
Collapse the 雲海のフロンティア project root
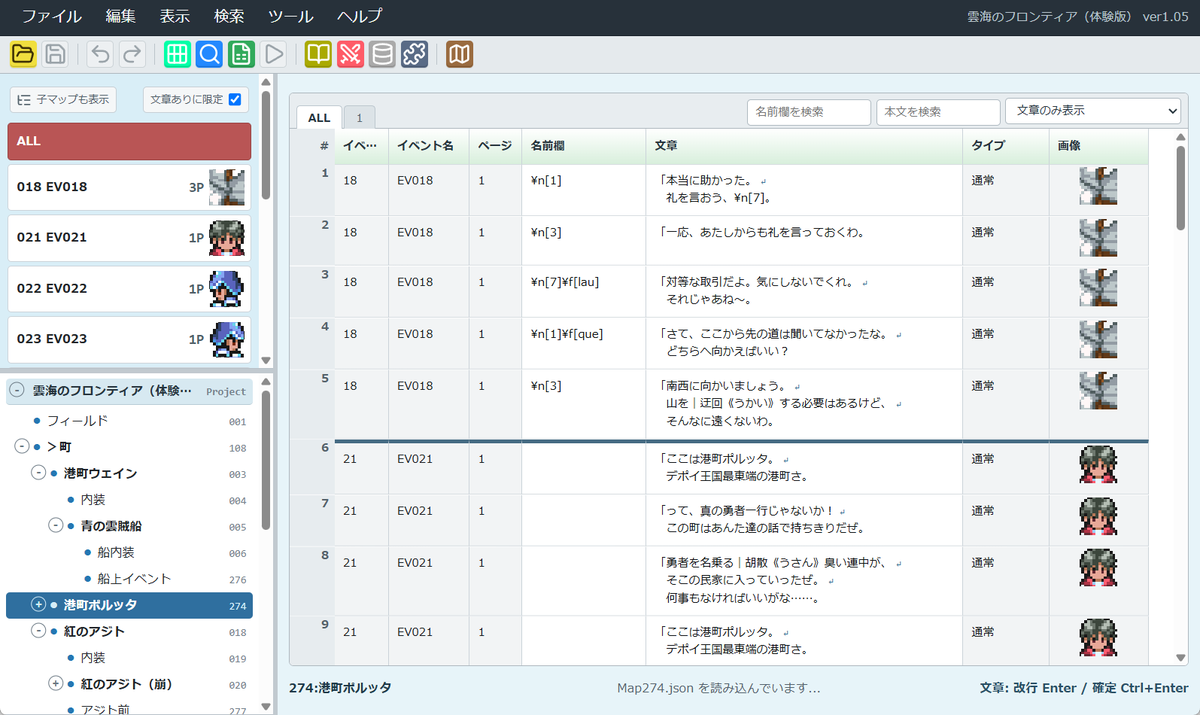point(18,391)
